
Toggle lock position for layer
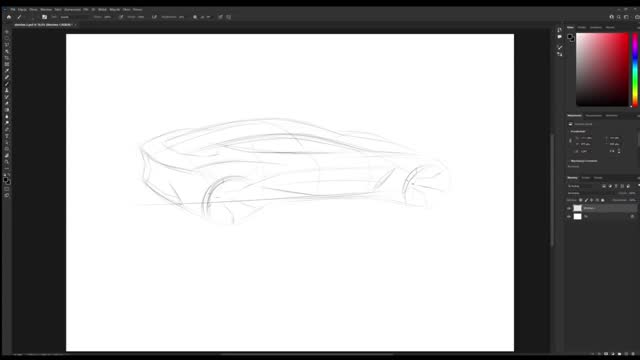pos(592,200)
